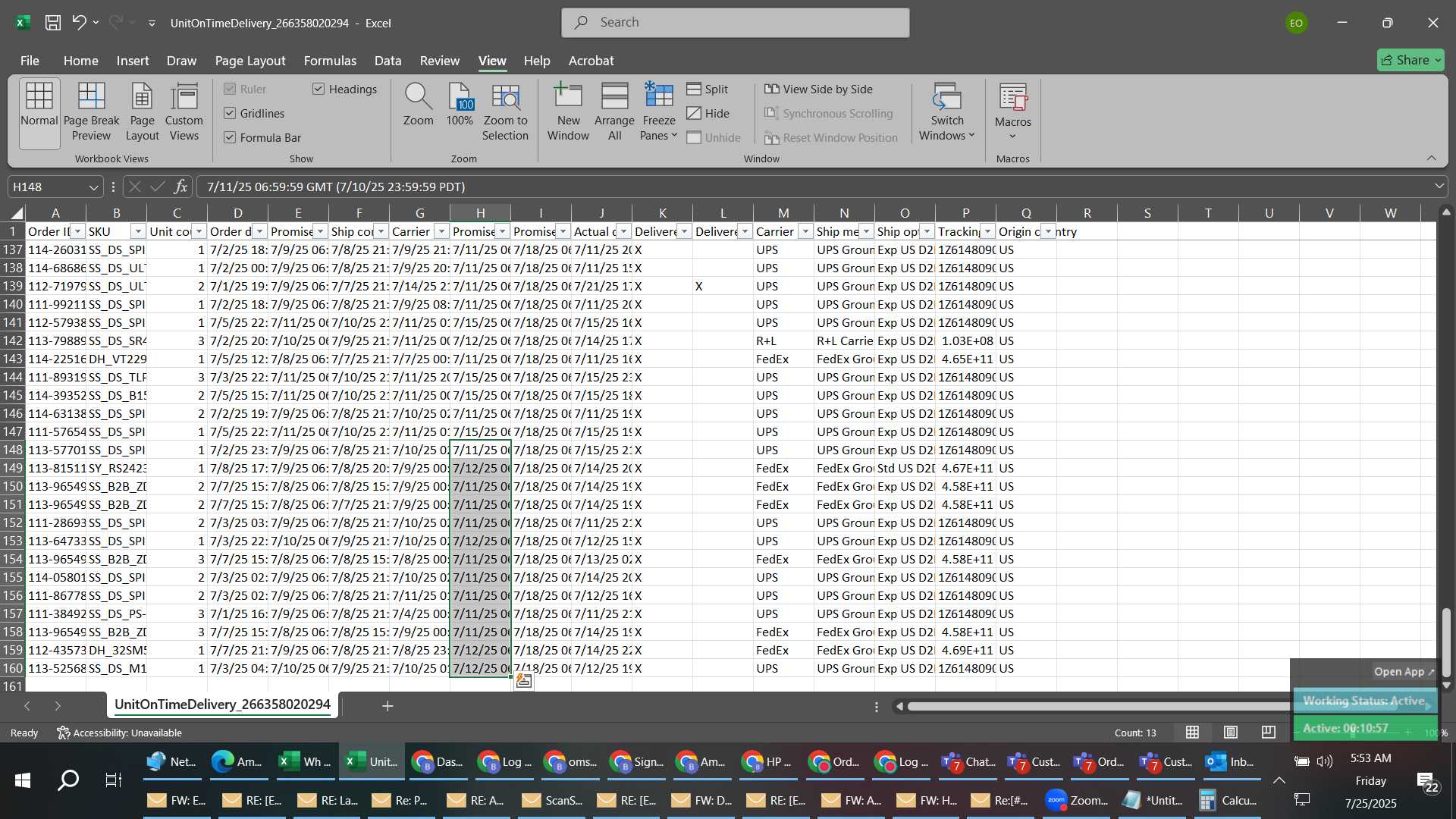Switch status bar to Page Break Preview
Screen dimensions: 1456x819
1269,733
